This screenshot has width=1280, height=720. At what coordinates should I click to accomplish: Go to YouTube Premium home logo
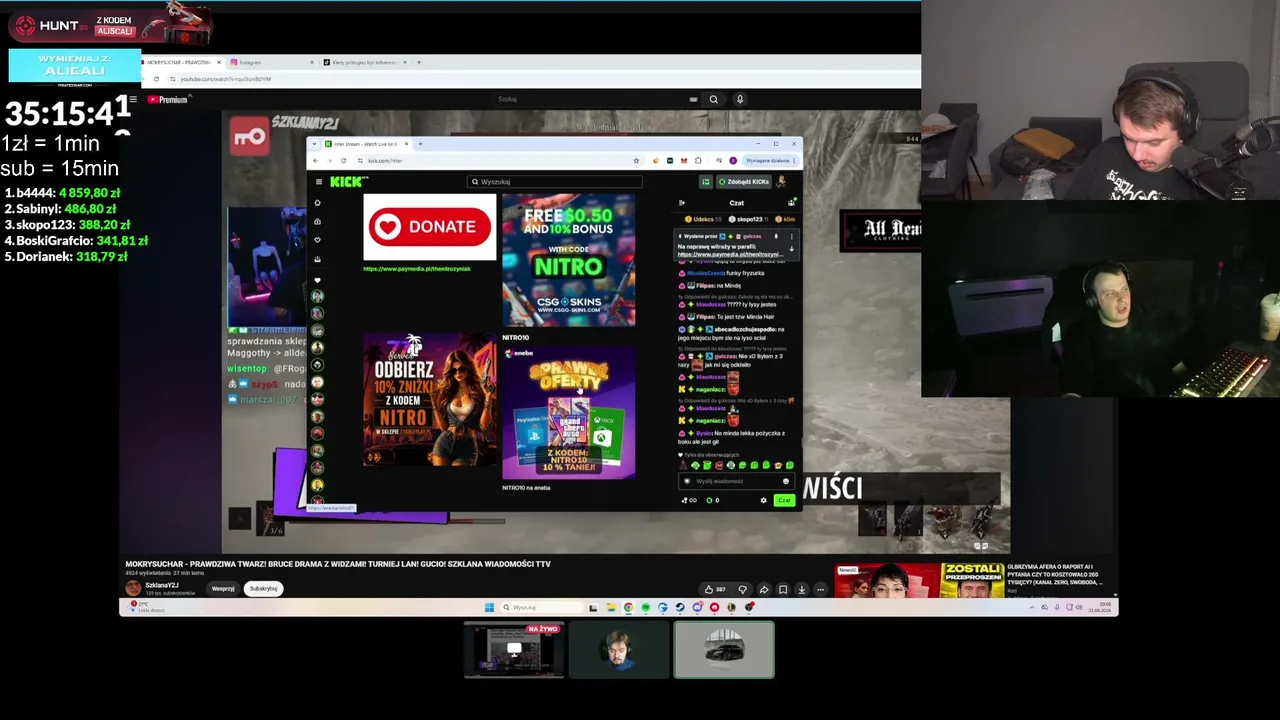[168, 99]
